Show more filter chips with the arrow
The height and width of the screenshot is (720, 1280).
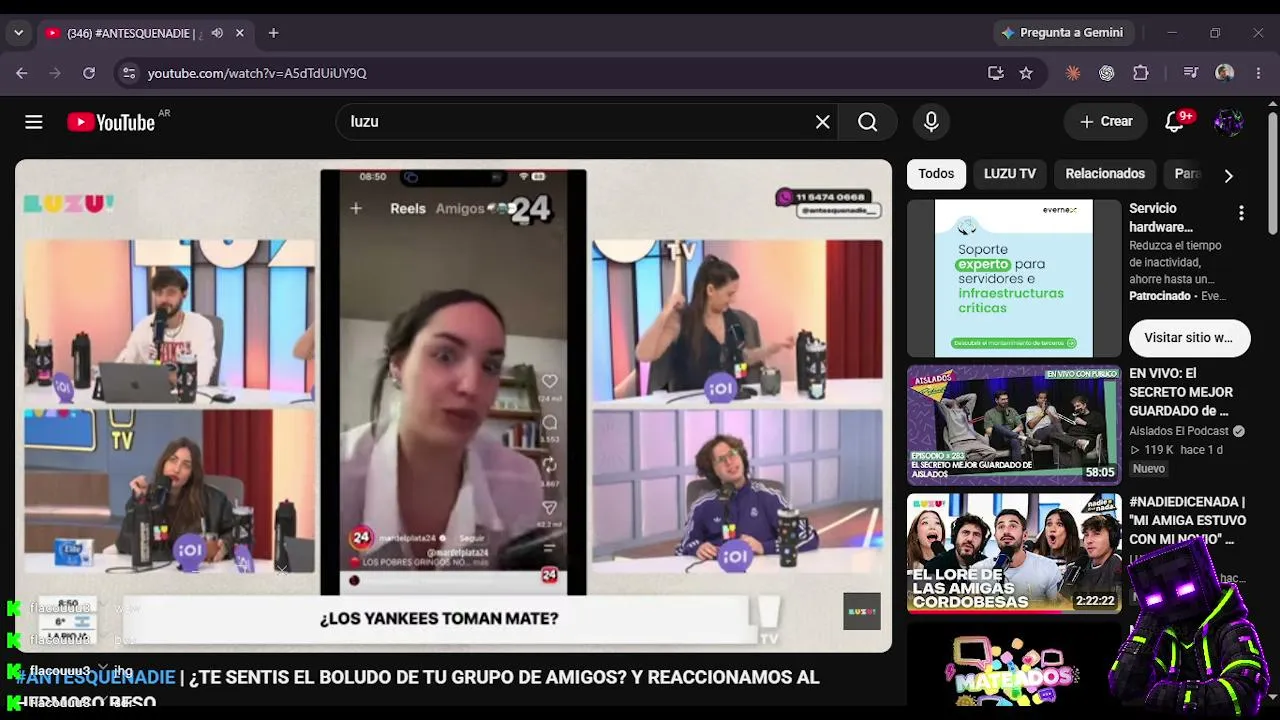pos(1228,175)
